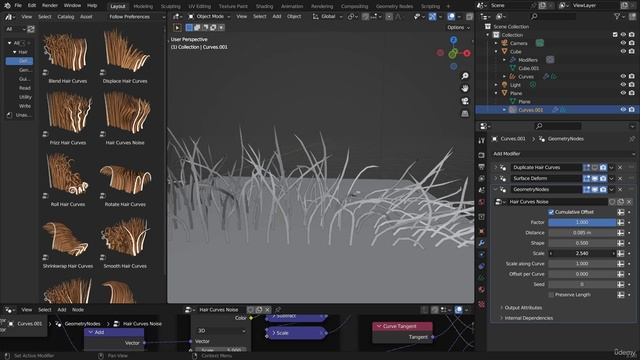The height and width of the screenshot is (360, 640).
Task: Open Follow Preferences dropdown in asset browser
Action: click(137, 17)
